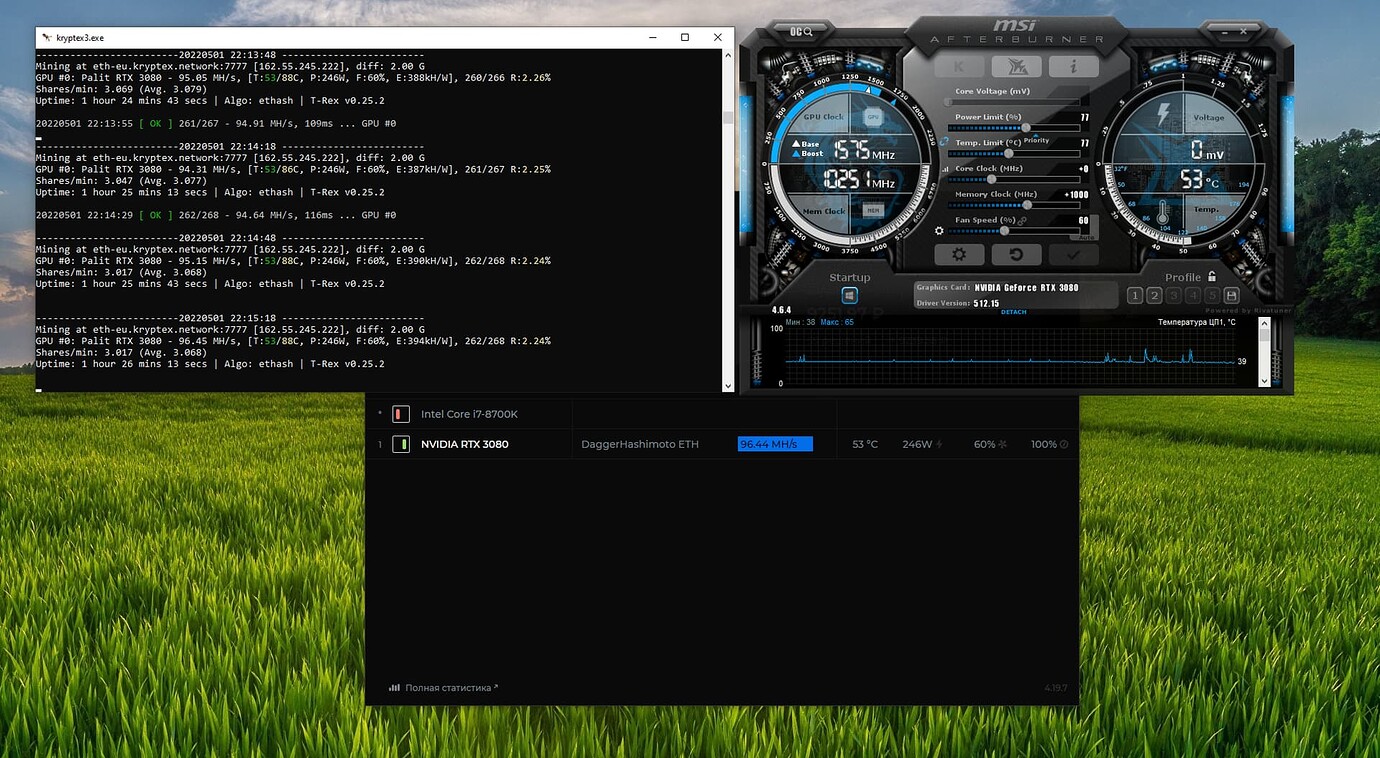Click thermometer icon in temperature gauge
The width and height of the screenshot is (1380, 758).
point(1163,213)
